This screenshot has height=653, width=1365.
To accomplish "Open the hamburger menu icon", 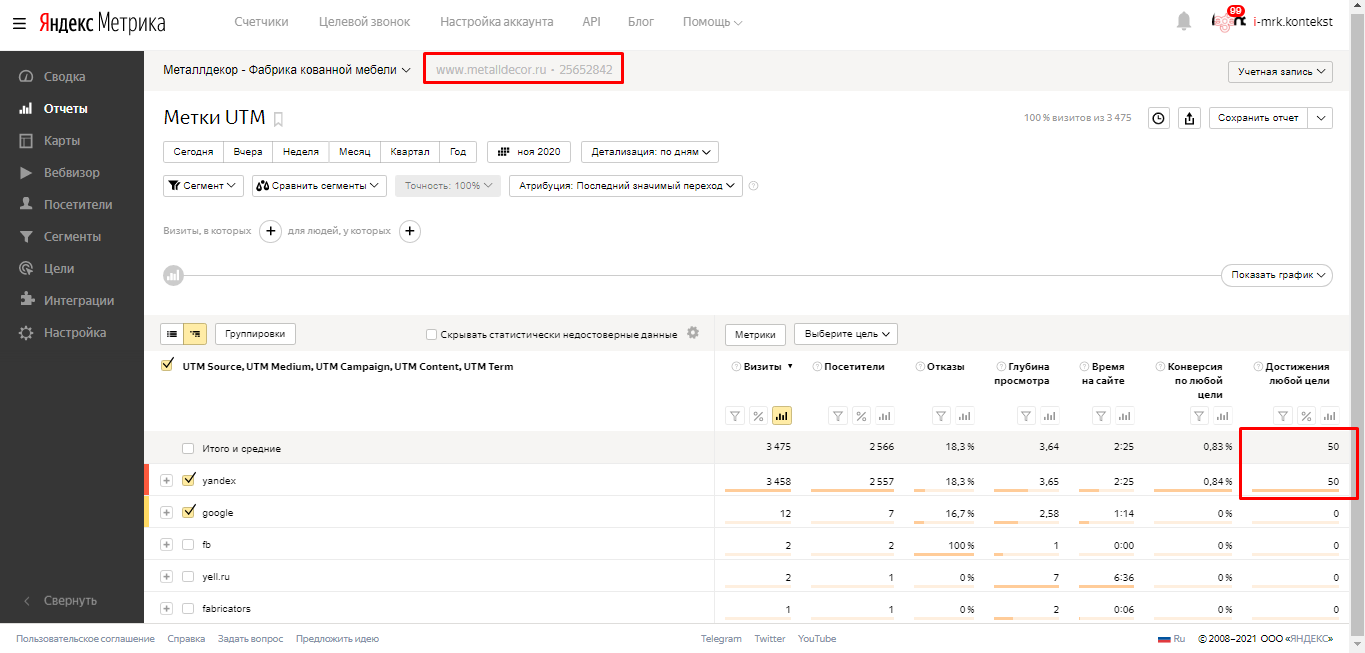I will [19, 23].
